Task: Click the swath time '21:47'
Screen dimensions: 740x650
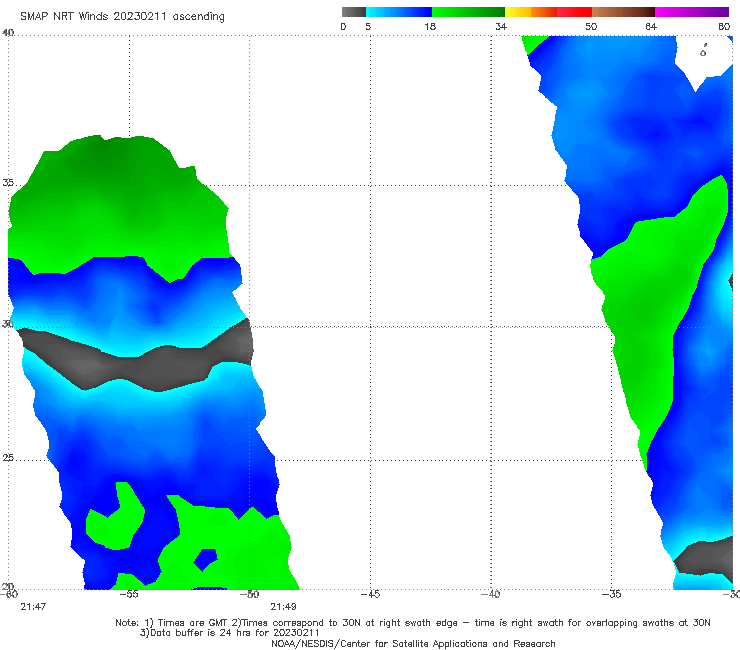Action: 33,607
